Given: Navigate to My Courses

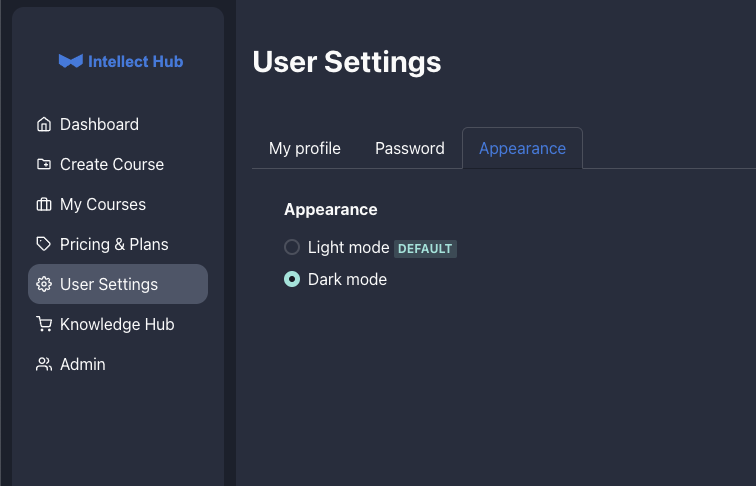Looking at the screenshot, I should pyautogui.click(x=103, y=204).
